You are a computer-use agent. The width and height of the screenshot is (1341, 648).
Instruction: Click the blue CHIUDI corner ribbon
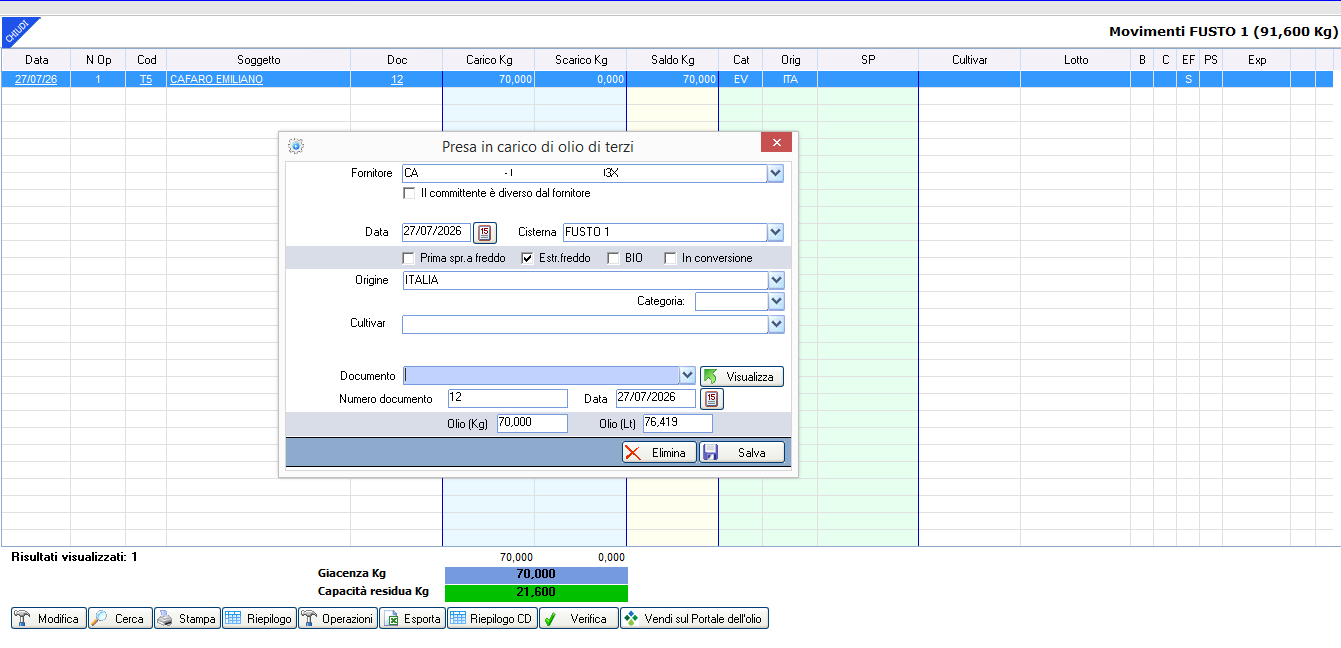16,31
